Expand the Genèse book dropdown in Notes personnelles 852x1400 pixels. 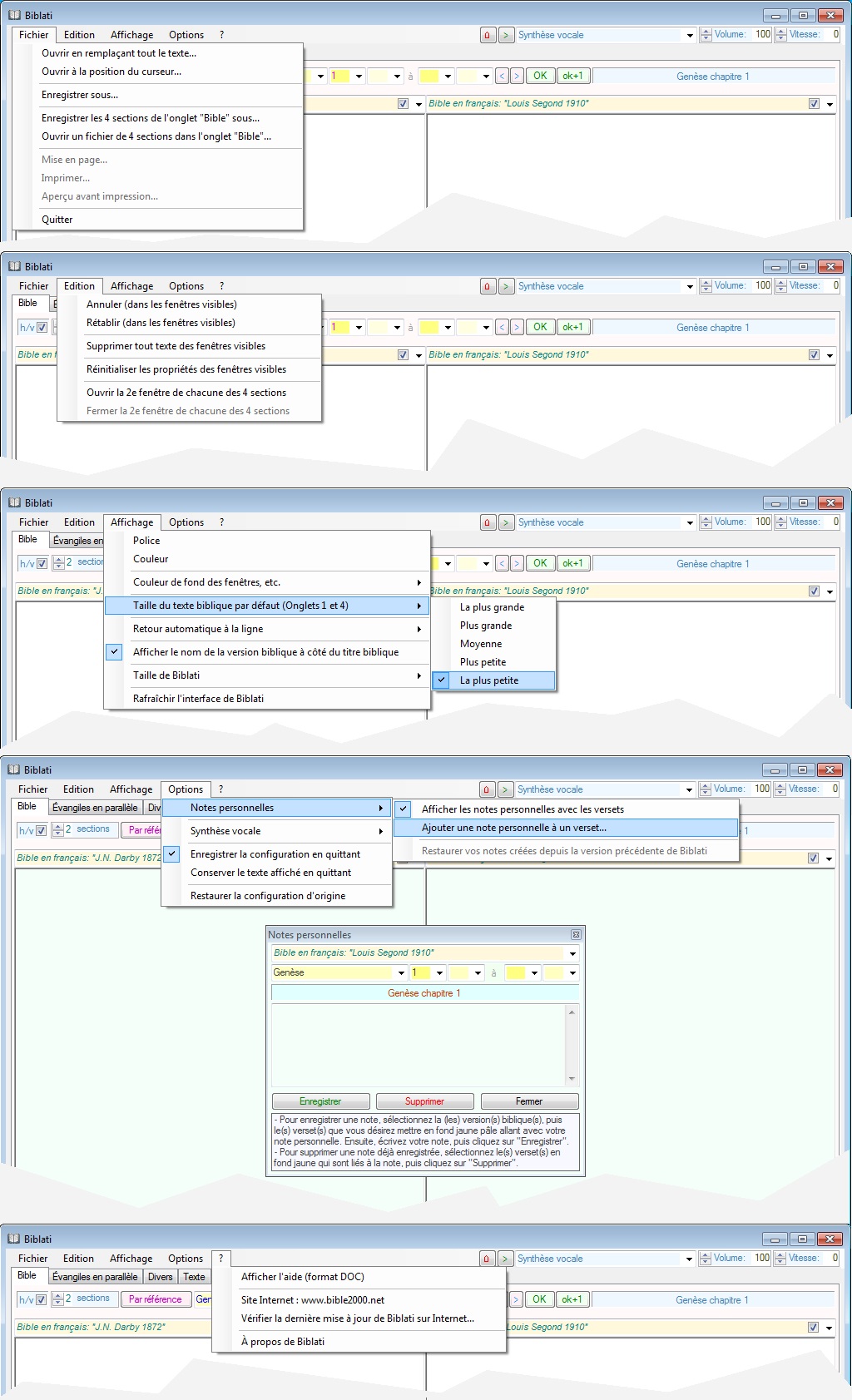(401, 973)
